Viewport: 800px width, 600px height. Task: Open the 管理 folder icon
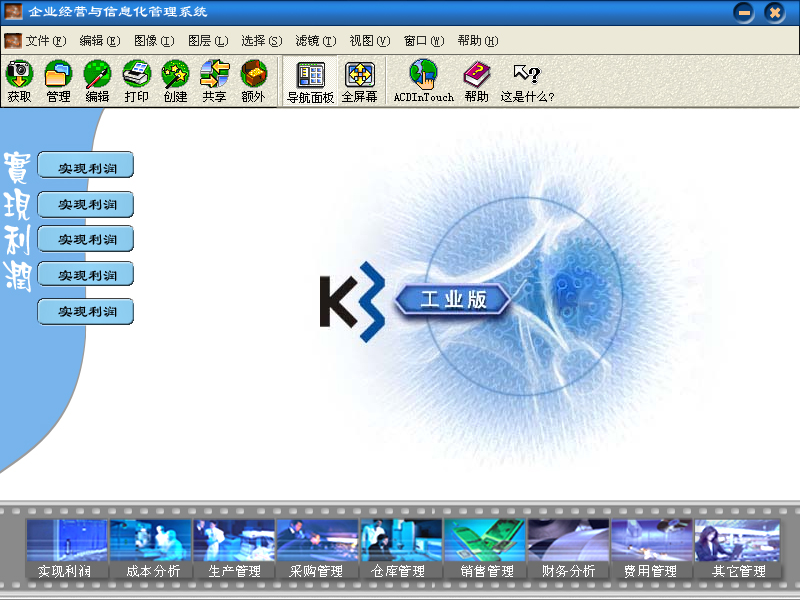[58, 81]
